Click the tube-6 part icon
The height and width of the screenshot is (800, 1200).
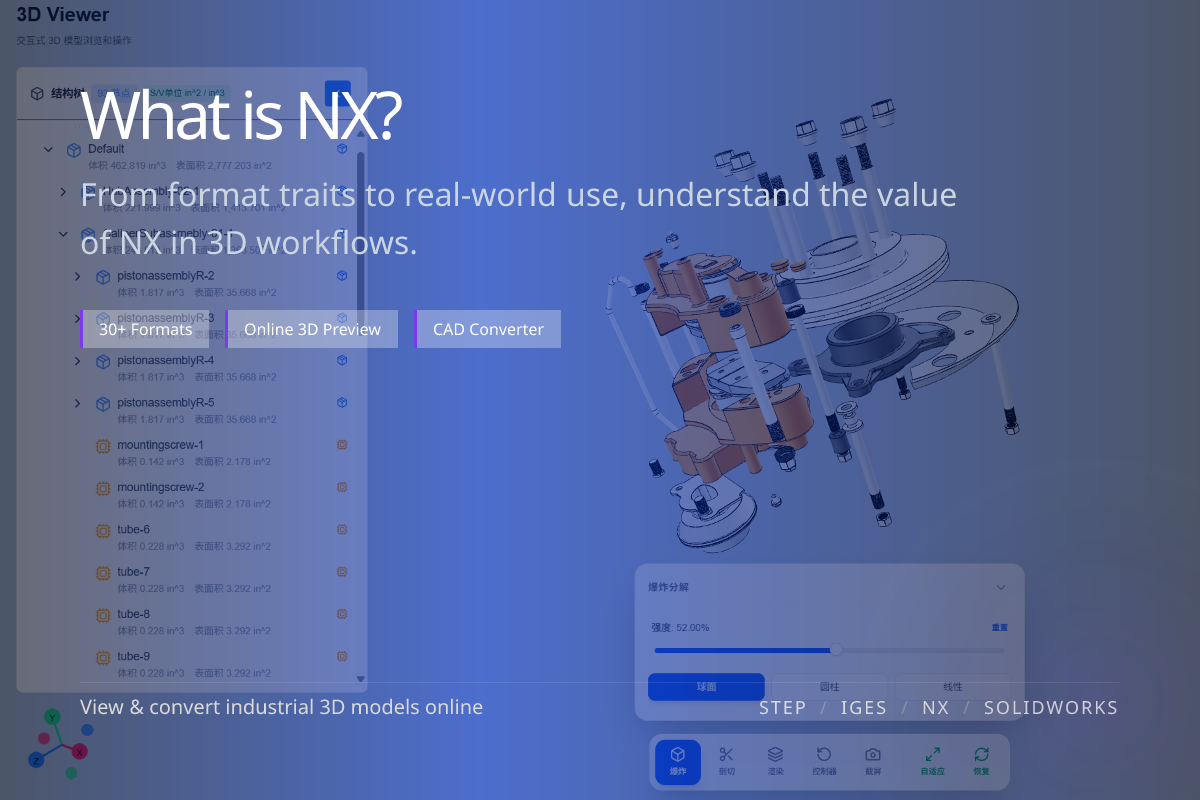pyautogui.click(x=102, y=530)
